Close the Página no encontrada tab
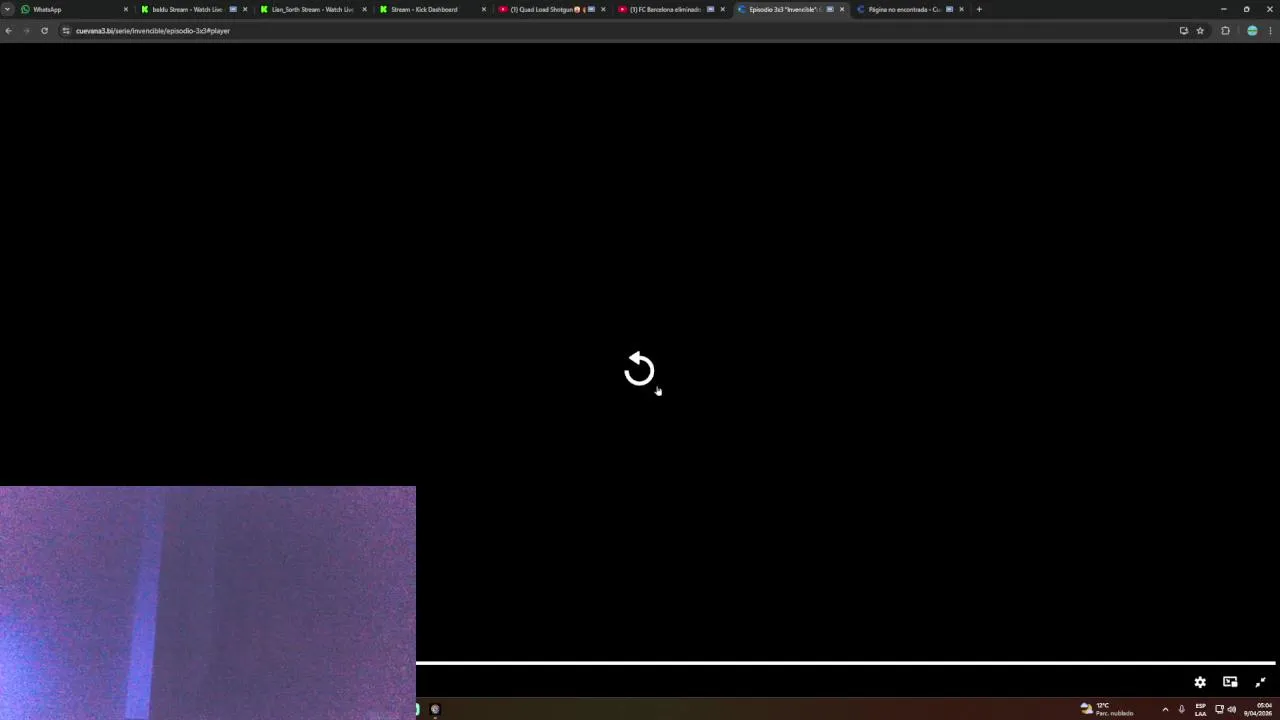The height and width of the screenshot is (720, 1280). coord(961,9)
